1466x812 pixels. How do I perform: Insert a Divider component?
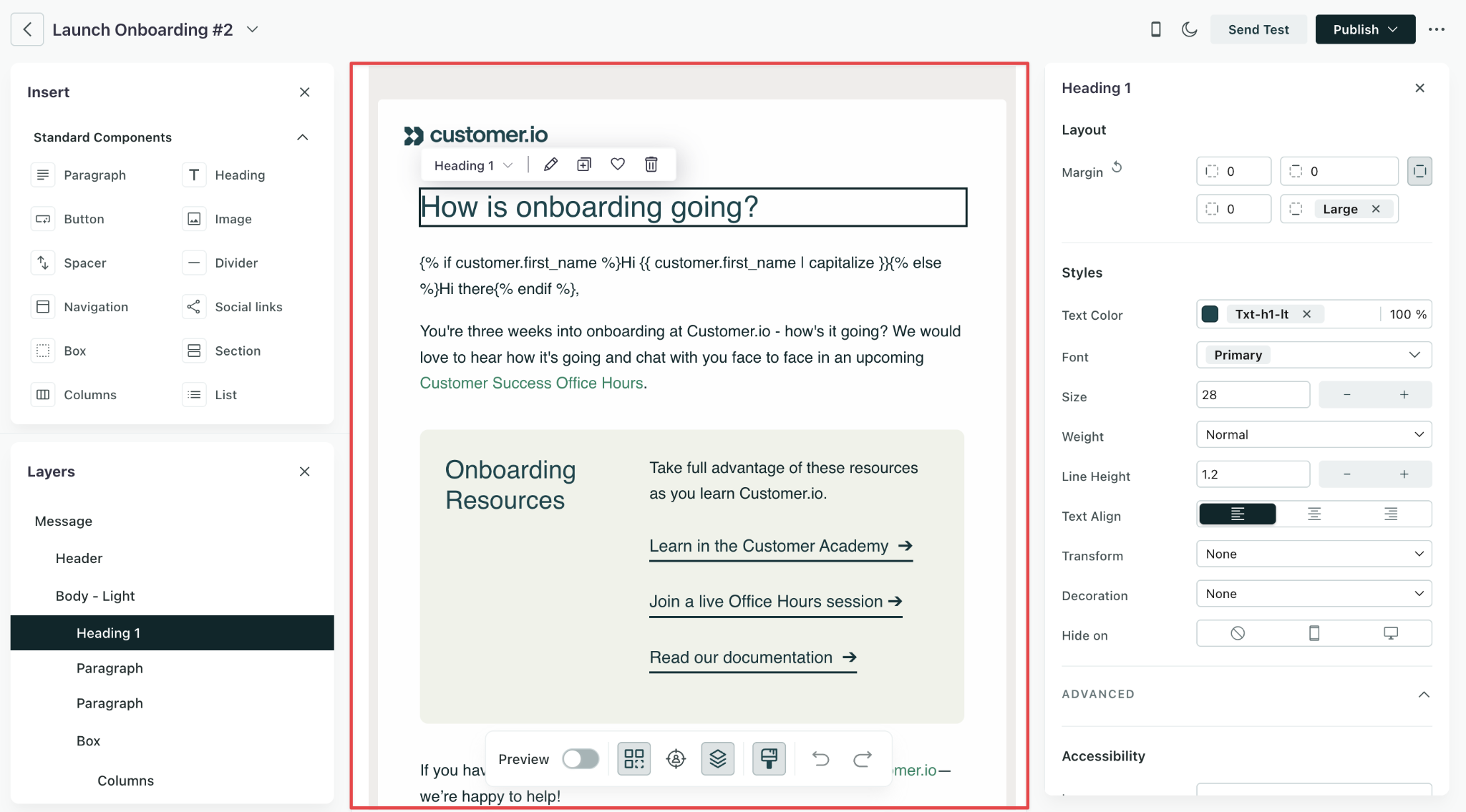220,263
